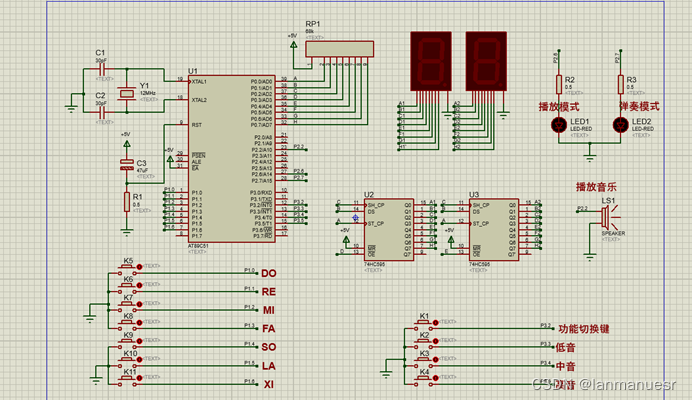Click the LED1 red LED symbol
692x400 pixels.
(x=559, y=125)
